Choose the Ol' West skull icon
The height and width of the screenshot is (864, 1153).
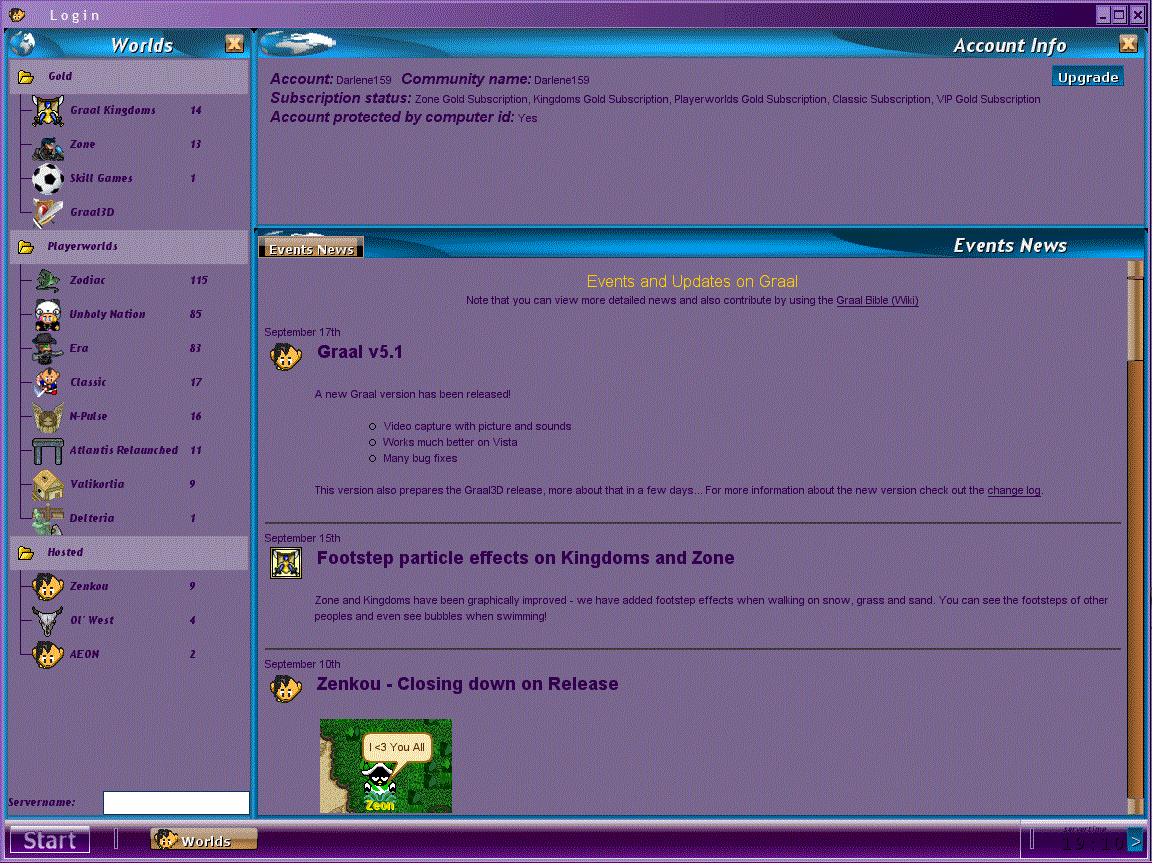point(47,621)
